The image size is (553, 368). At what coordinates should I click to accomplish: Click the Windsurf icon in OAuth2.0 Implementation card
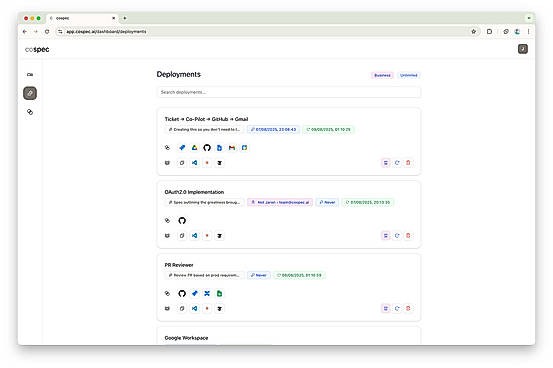(219, 236)
